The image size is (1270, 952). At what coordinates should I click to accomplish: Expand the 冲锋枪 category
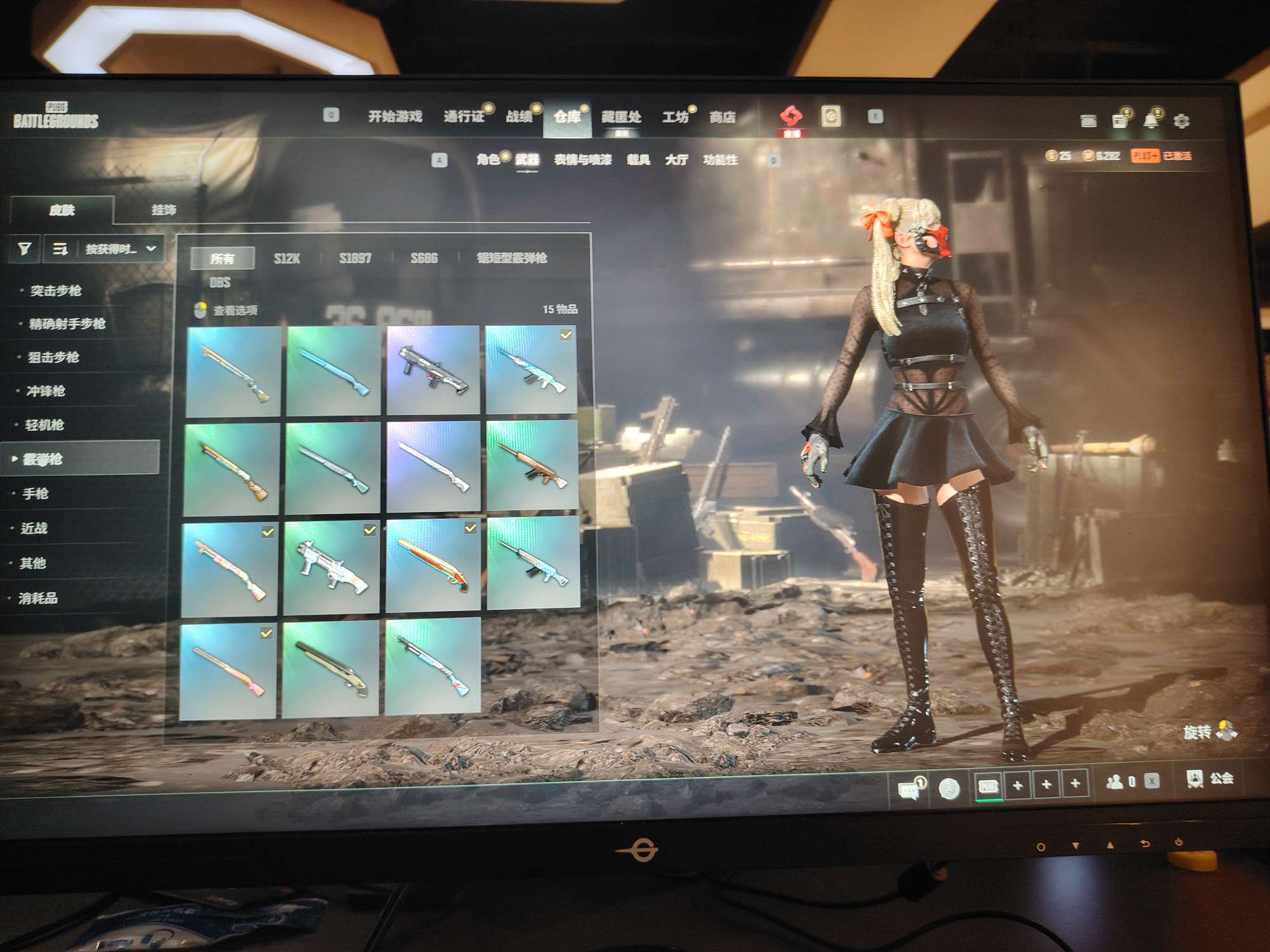point(46,391)
